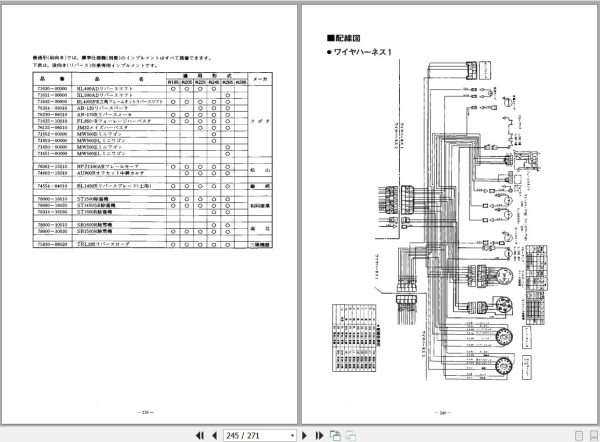Jump to the last page

click(x=319, y=435)
